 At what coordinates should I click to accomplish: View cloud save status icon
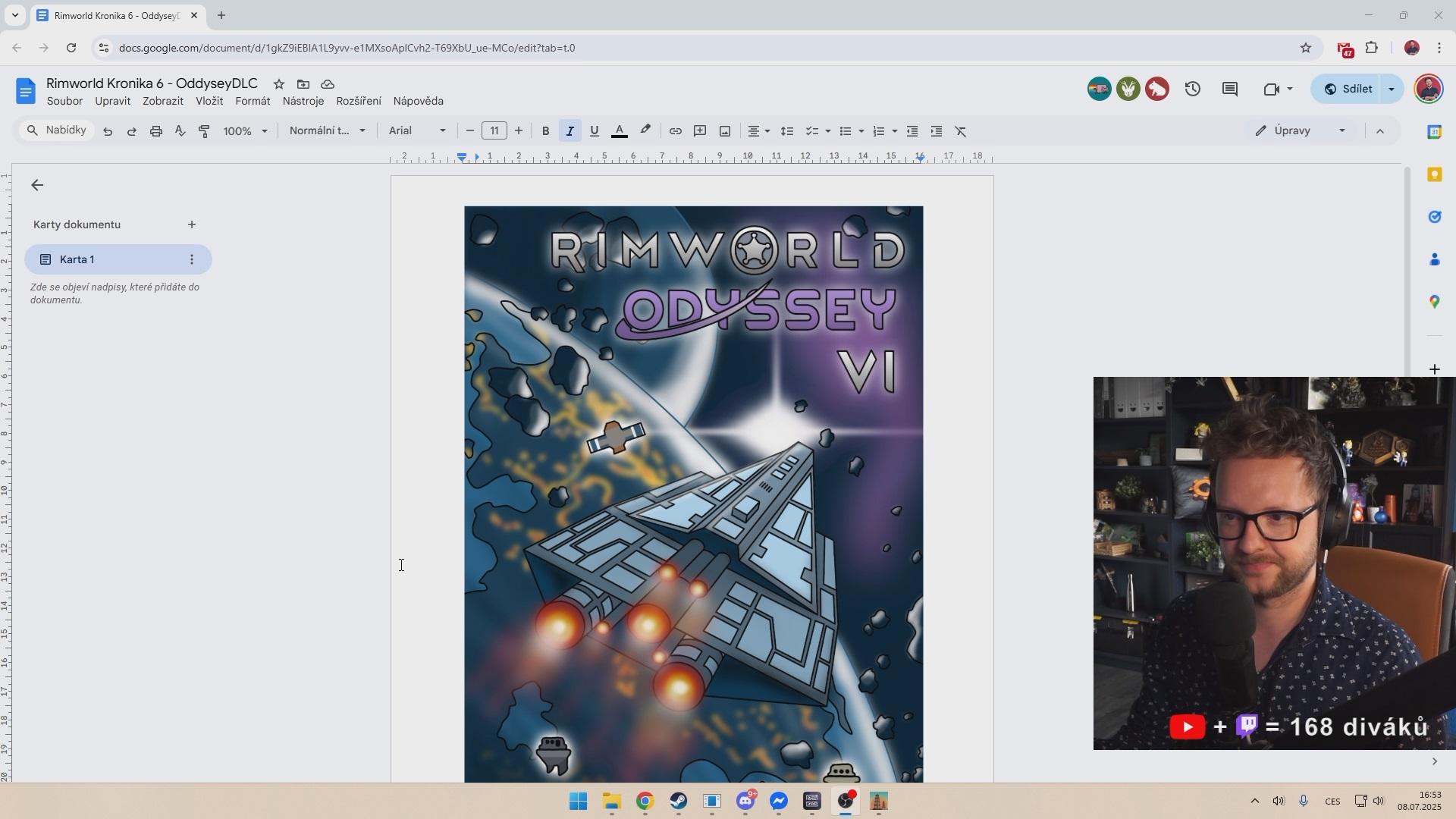(328, 84)
